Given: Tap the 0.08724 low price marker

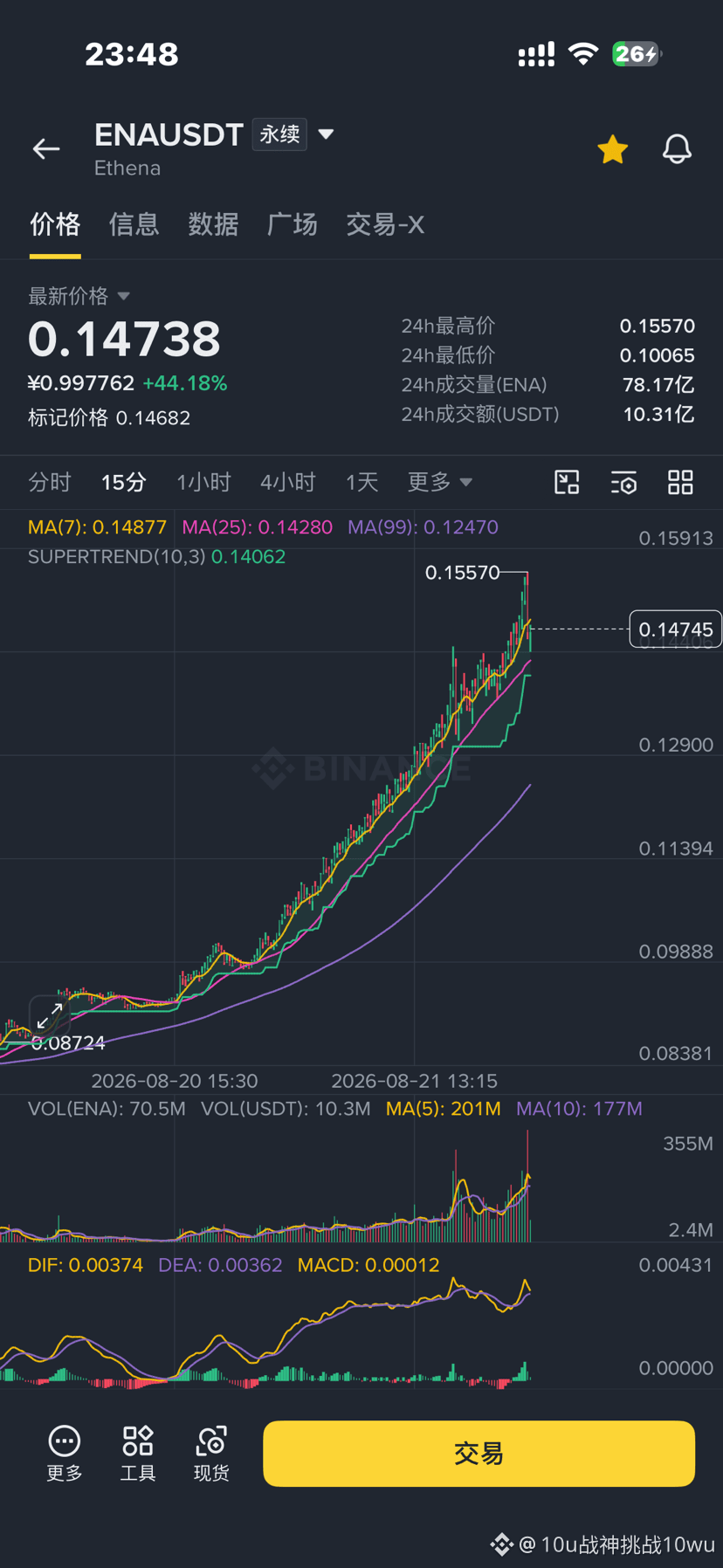Looking at the screenshot, I should pos(68,1042).
